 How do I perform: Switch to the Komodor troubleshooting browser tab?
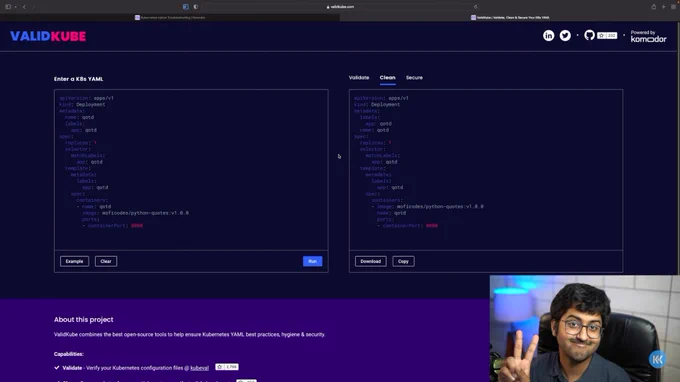pyautogui.click(x=170, y=18)
